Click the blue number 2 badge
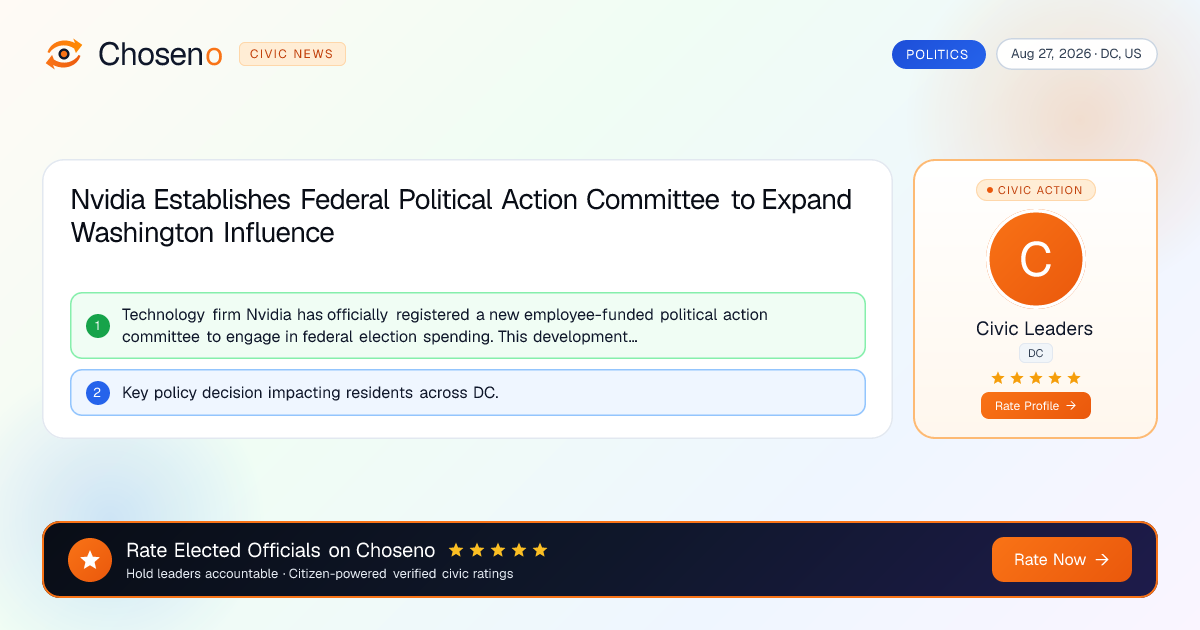Screen dimensions: 1200x630 (x=98, y=393)
